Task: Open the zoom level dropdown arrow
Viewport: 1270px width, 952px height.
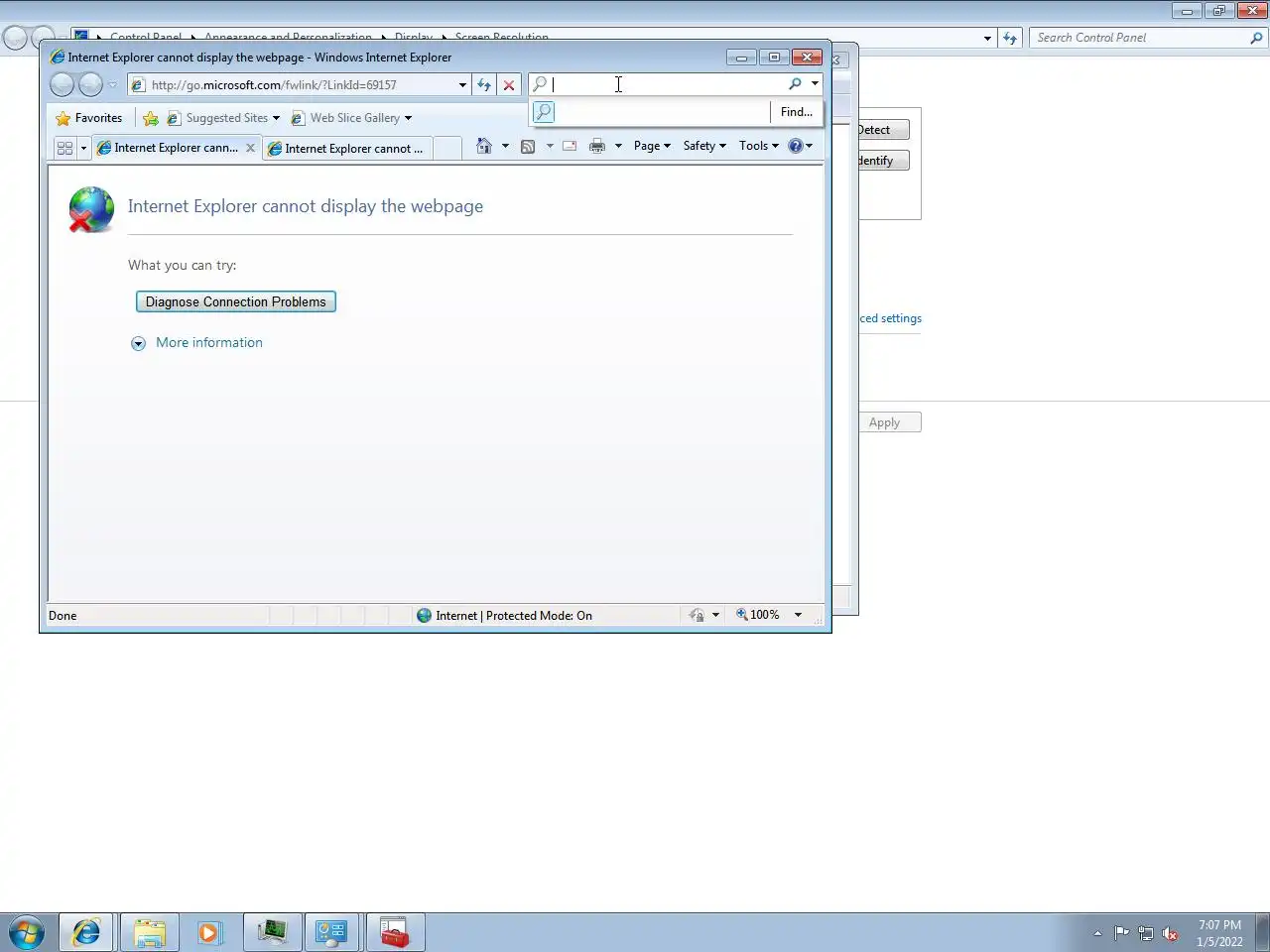Action: [798, 615]
